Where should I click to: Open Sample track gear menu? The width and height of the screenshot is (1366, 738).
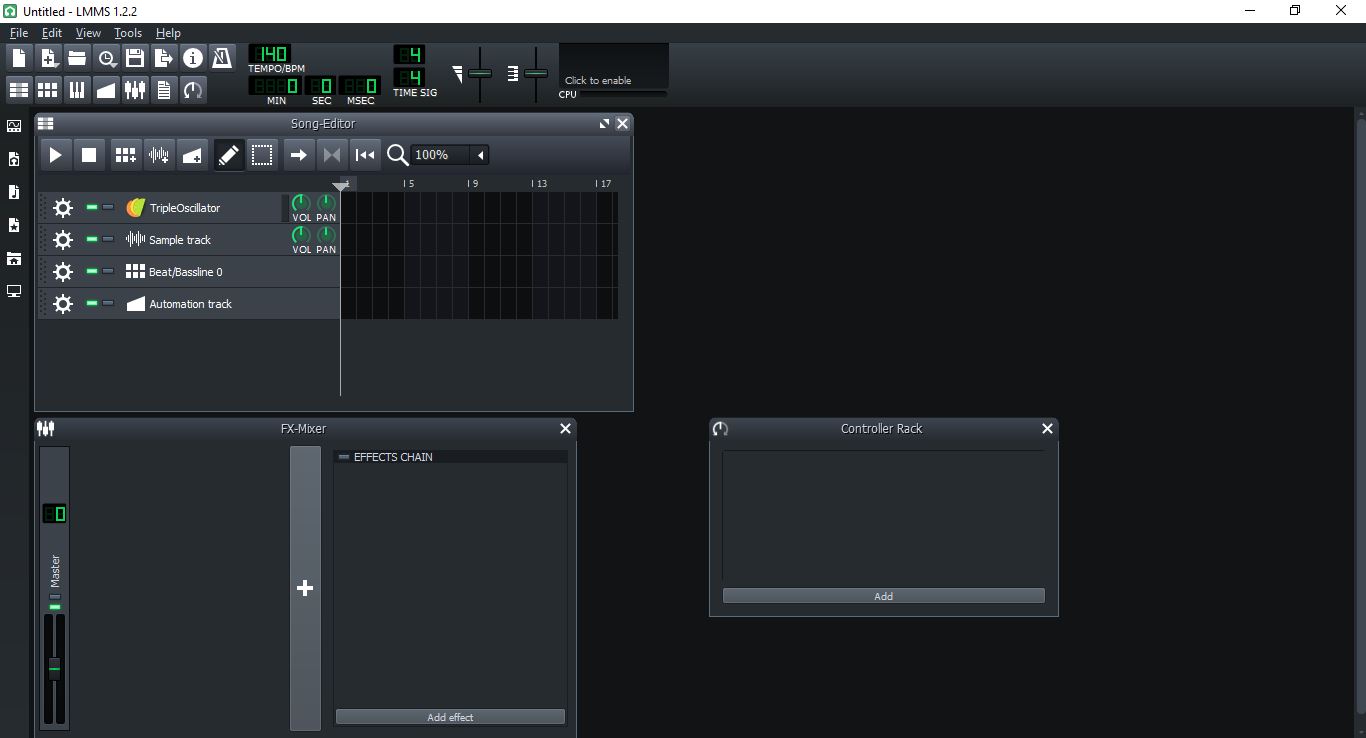tap(63, 240)
